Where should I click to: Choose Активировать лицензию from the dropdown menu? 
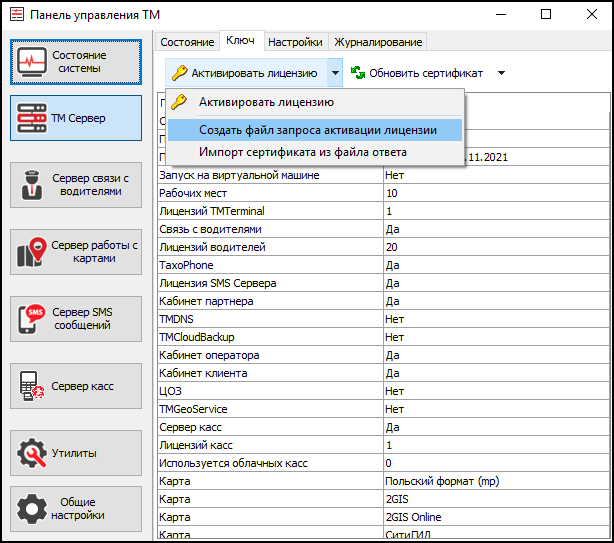[266, 102]
